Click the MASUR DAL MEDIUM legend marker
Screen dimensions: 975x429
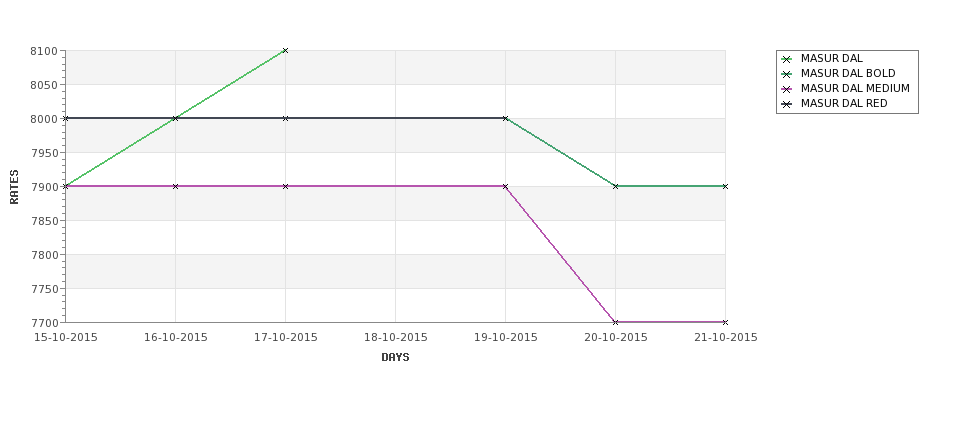coord(787,89)
